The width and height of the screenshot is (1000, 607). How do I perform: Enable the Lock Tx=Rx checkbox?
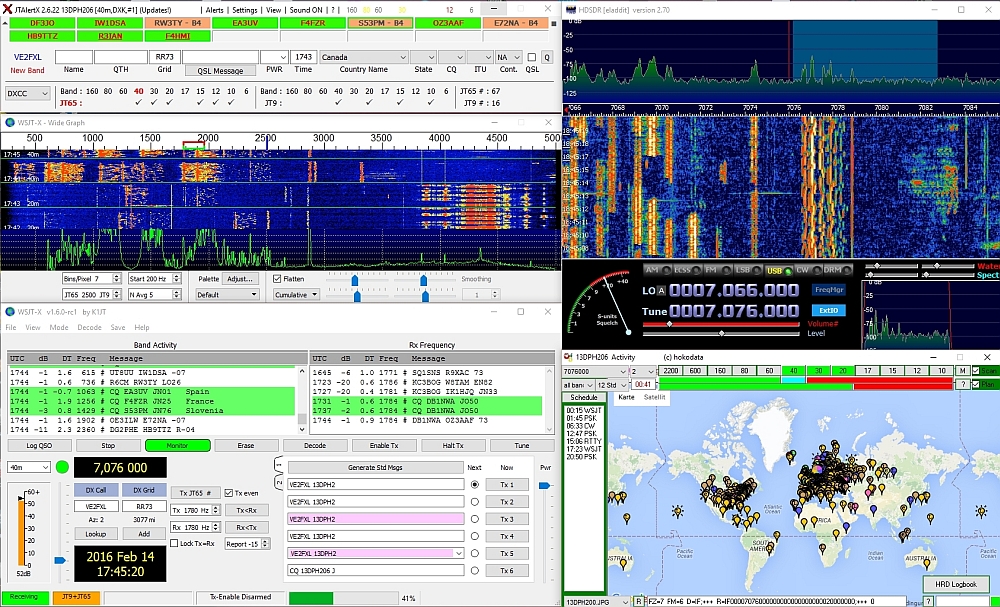click(174, 543)
